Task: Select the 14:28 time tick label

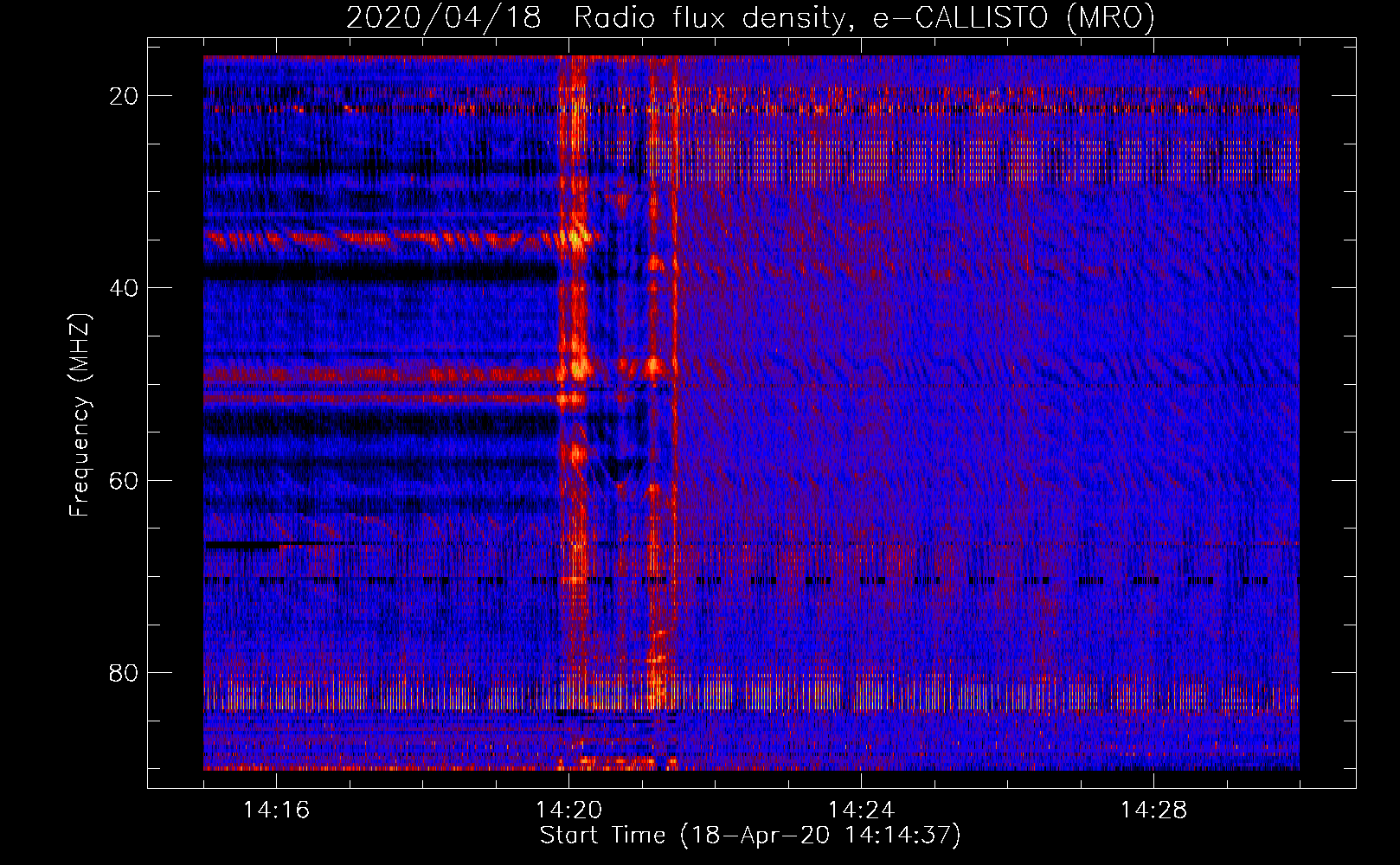Action: point(1153,810)
